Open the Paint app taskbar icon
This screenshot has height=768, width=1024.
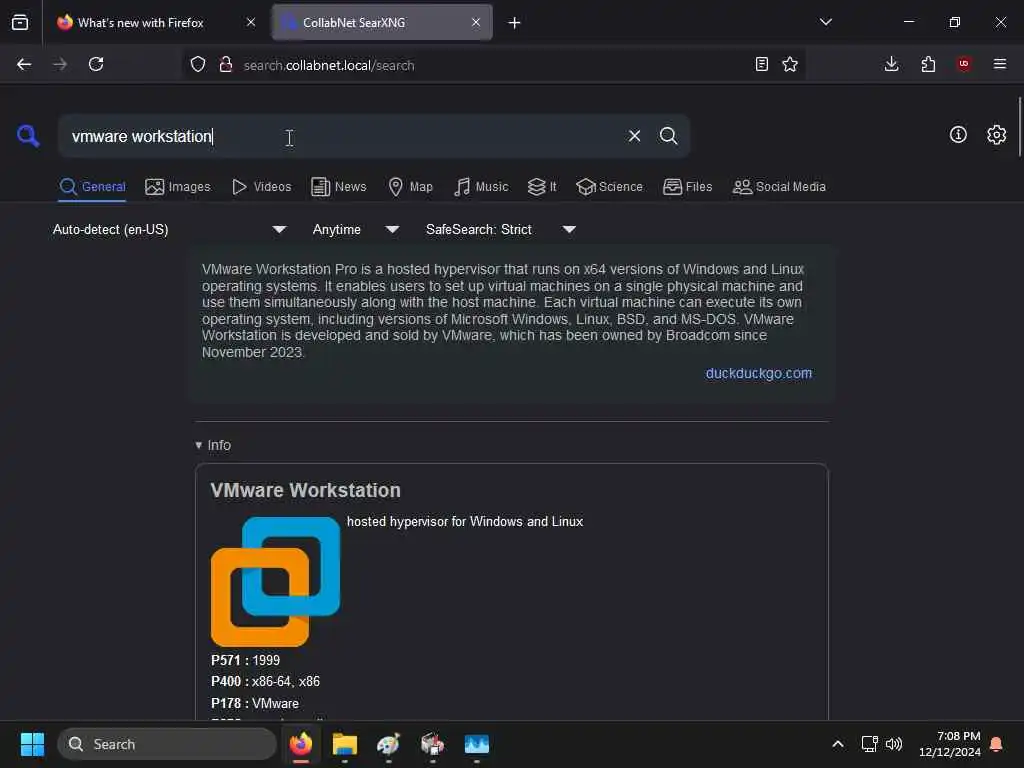point(389,744)
